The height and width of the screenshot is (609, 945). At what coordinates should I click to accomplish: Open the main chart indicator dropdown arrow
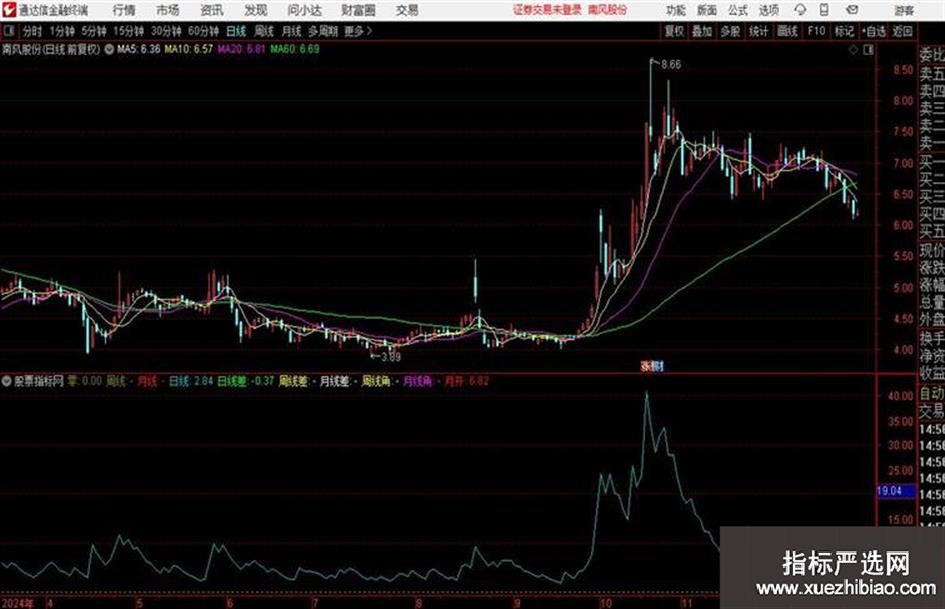(109, 49)
